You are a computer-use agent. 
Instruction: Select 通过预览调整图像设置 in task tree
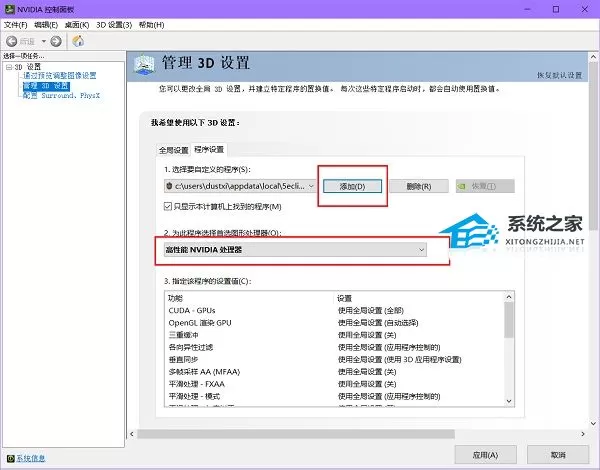60,75
